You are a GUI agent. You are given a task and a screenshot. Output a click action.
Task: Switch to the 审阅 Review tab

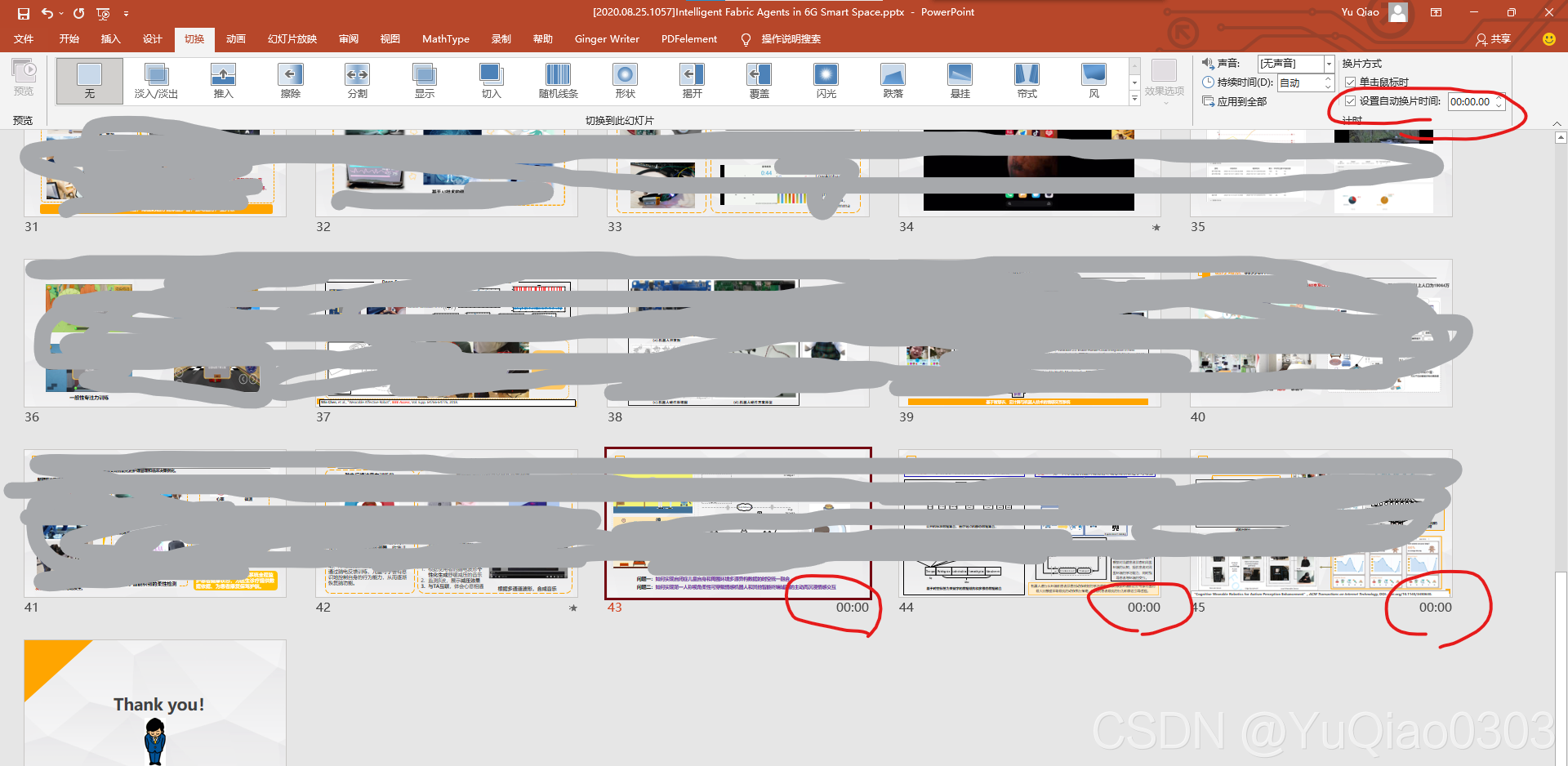pyautogui.click(x=349, y=39)
